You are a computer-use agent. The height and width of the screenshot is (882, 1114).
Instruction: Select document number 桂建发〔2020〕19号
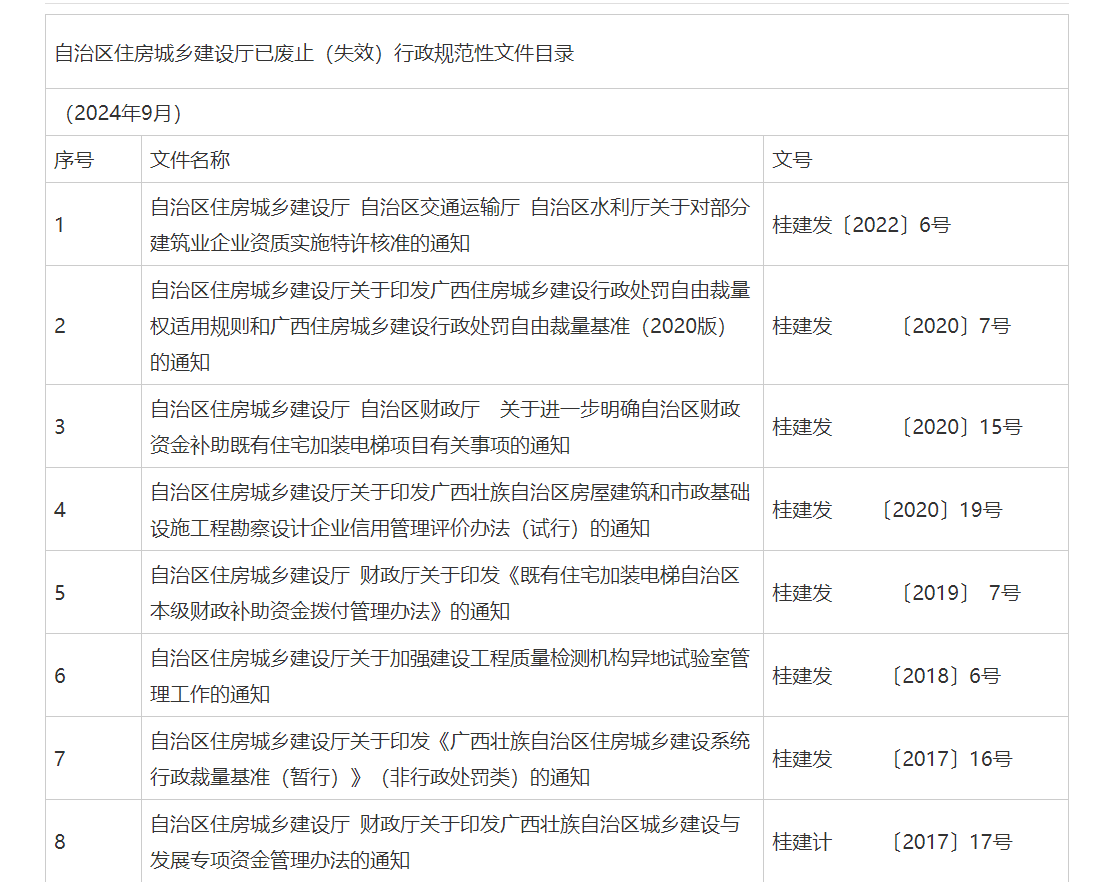coord(887,510)
